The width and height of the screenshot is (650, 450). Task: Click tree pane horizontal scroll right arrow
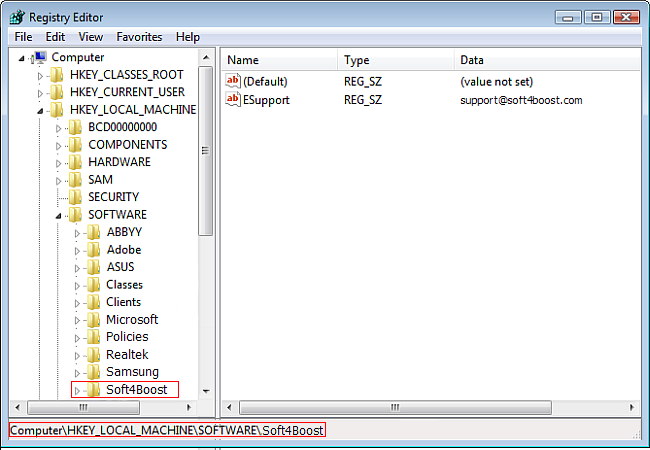pos(189,408)
